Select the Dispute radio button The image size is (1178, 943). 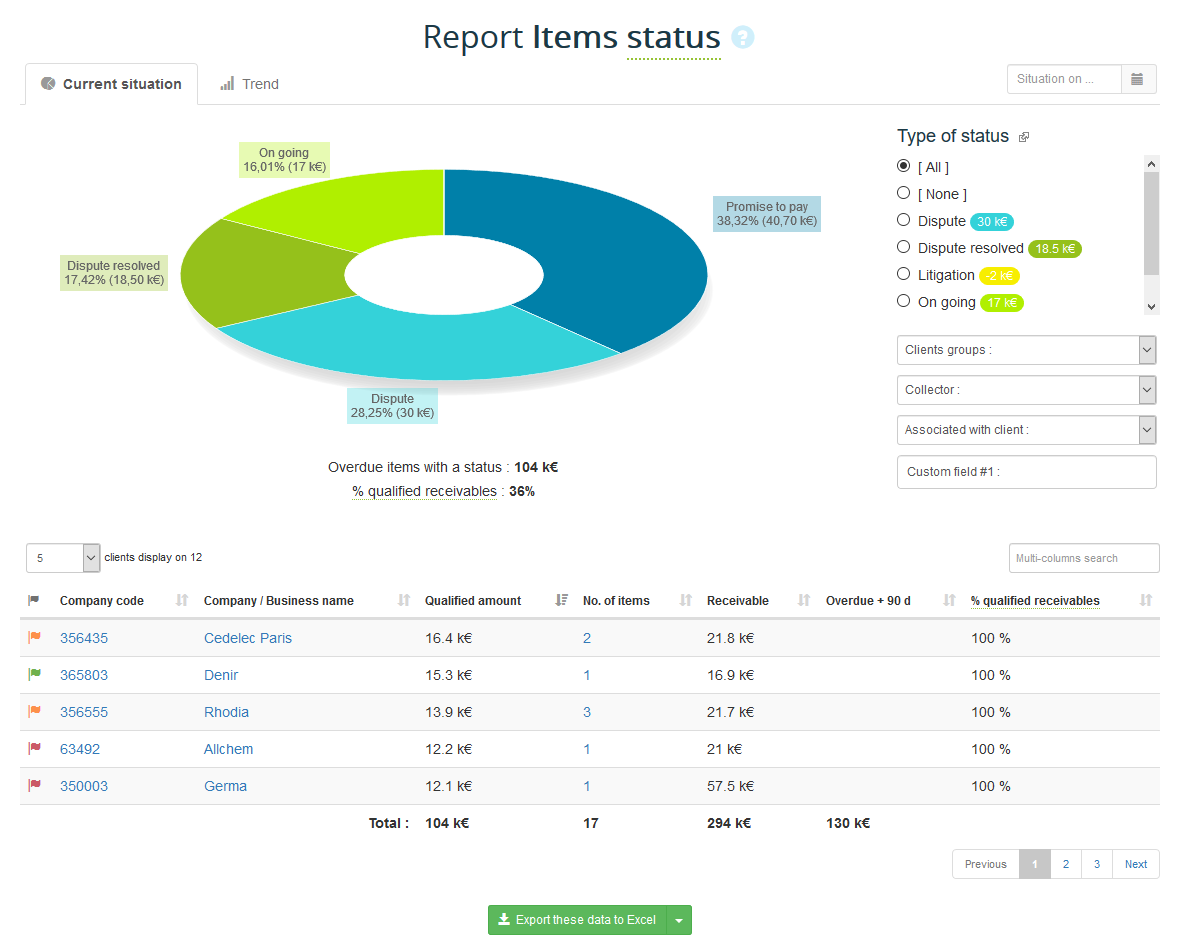point(904,219)
